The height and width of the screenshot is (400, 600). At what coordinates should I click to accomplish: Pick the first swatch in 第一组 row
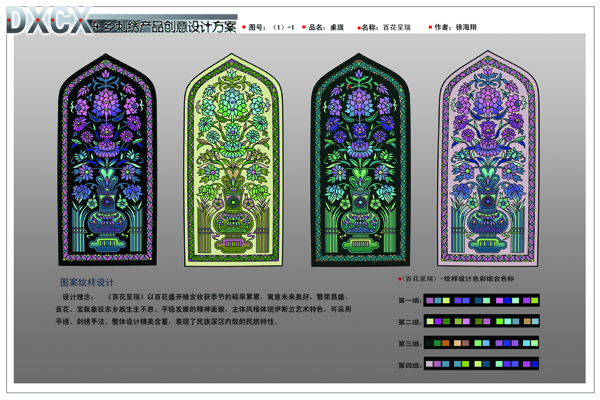430,300
